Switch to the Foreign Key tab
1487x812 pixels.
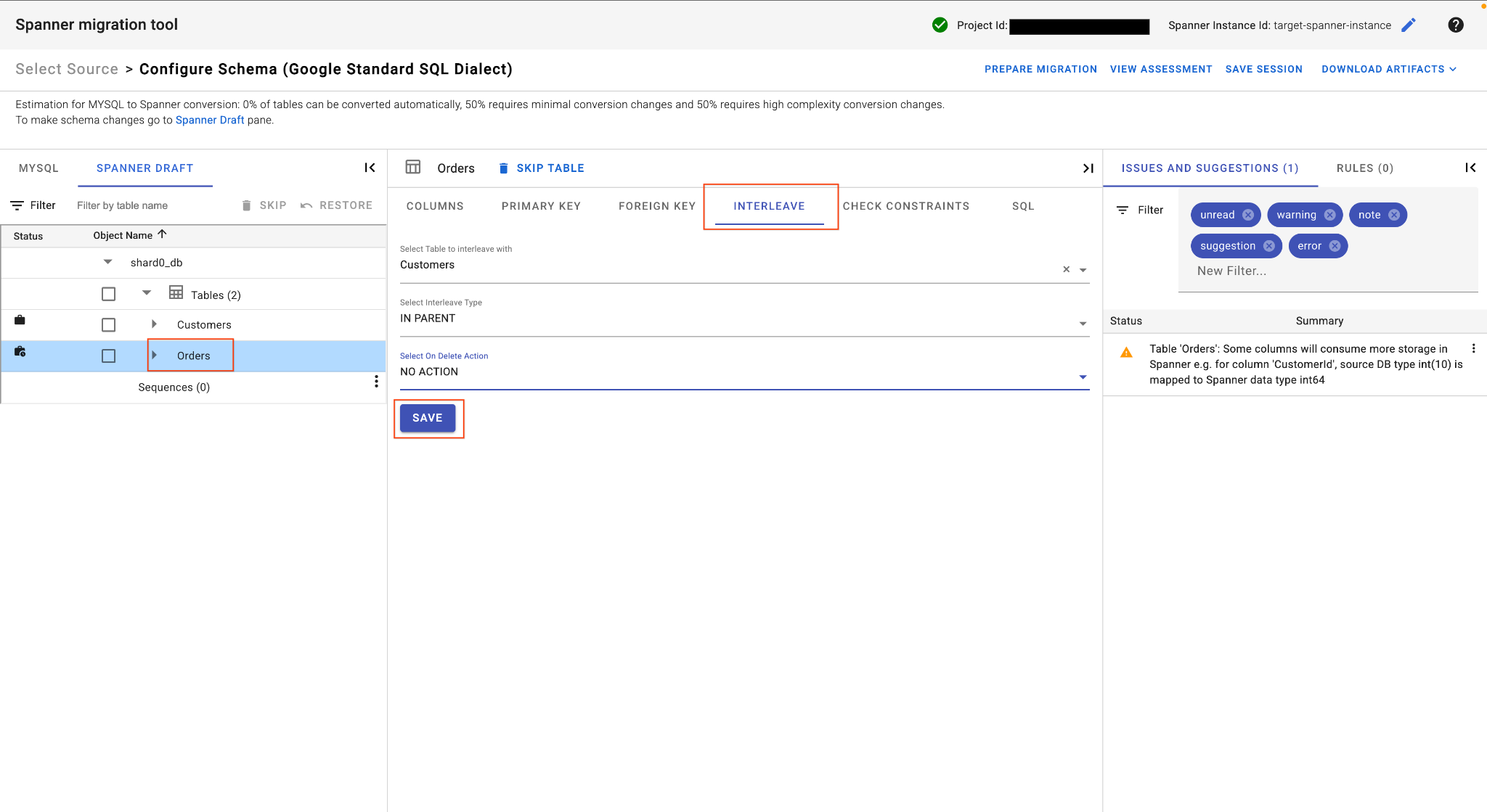656,206
